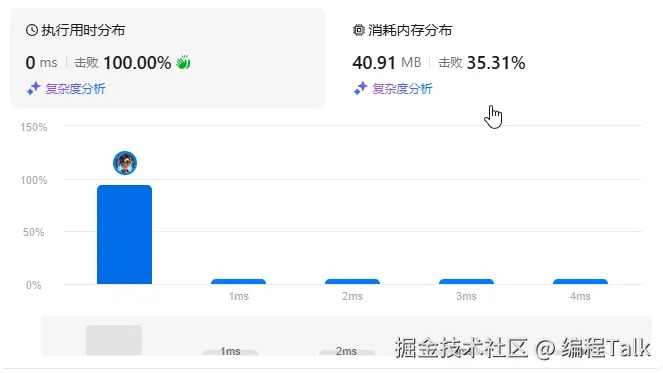663x373 pixels.
Task: Click the 2ms x-axis label of main chart
Action: pyautogui.click(x=352, y=296)
